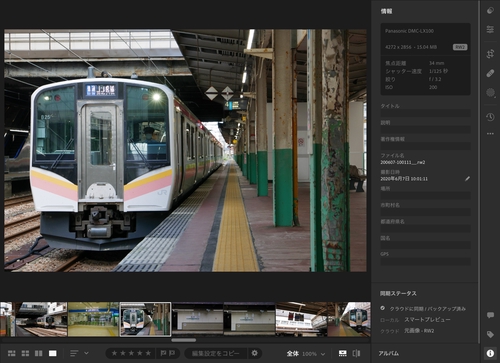500x363 pixels.
Task: Set rating to three stars
Action: tap(131, 353)
